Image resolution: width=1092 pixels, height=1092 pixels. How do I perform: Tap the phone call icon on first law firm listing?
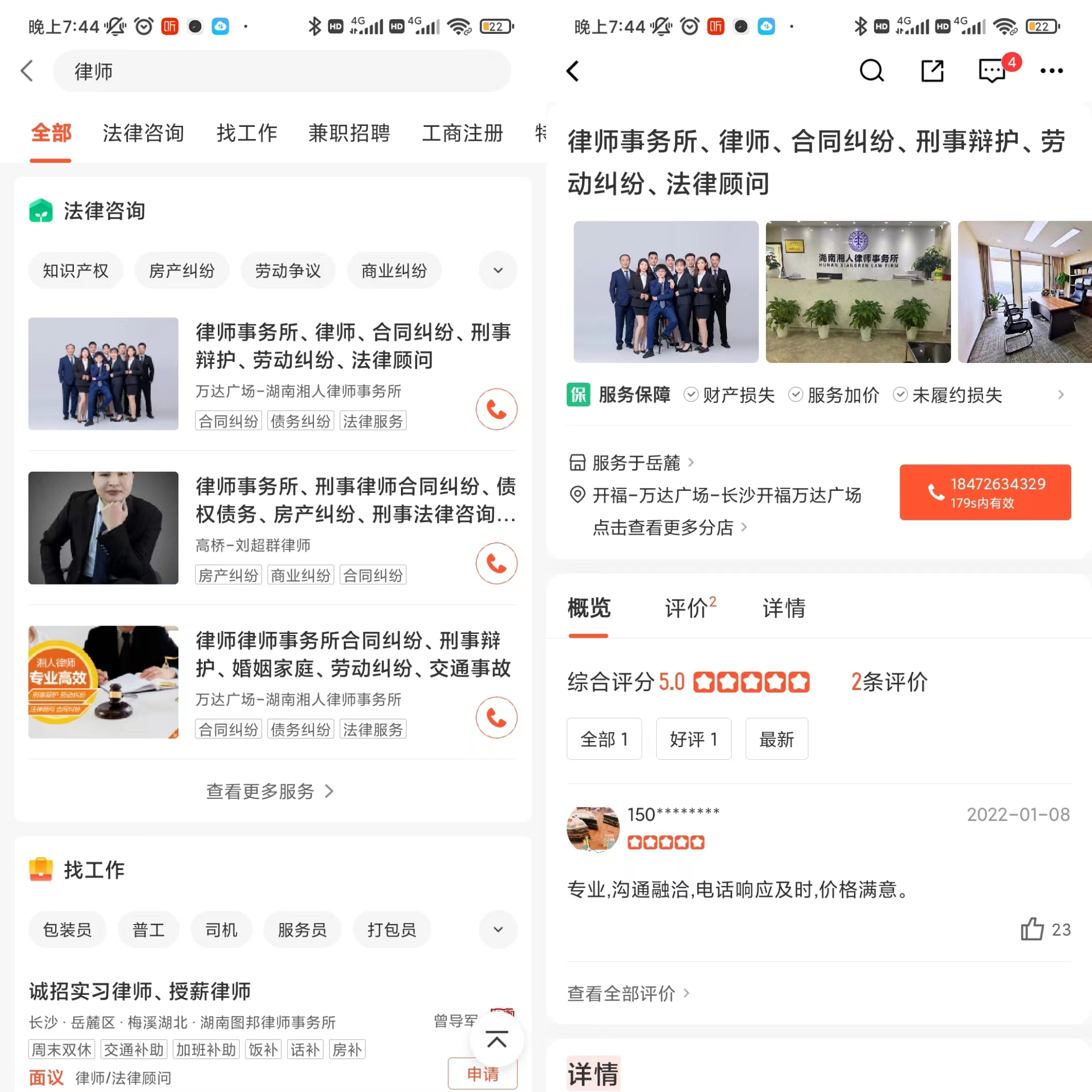(496, 409)
